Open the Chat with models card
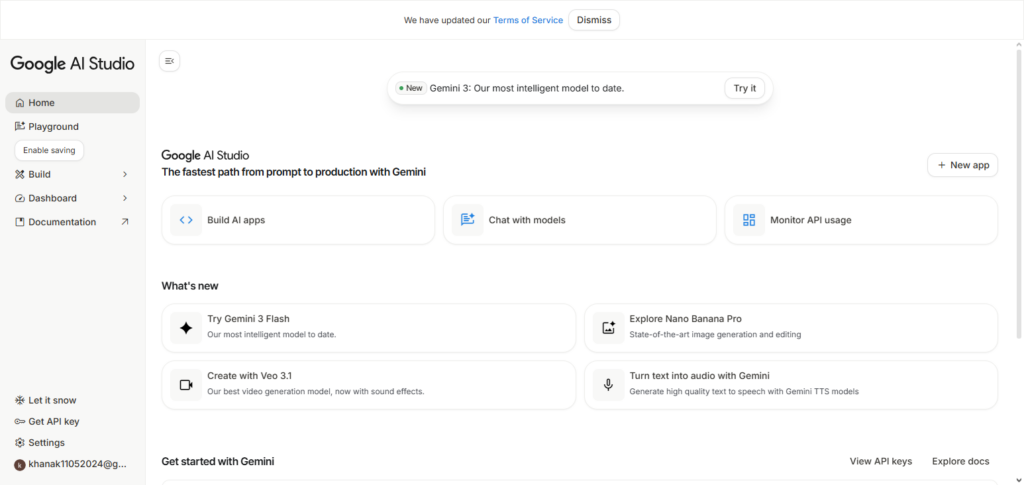 pos(580,220)
